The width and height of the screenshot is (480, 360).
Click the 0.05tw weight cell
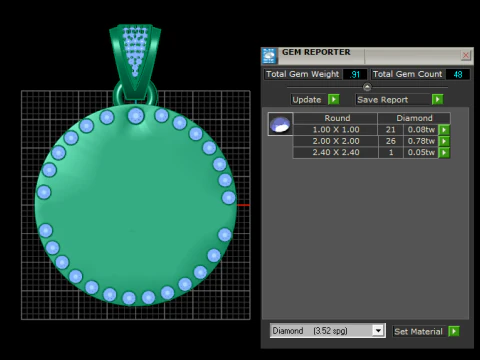tap(421, 152)
